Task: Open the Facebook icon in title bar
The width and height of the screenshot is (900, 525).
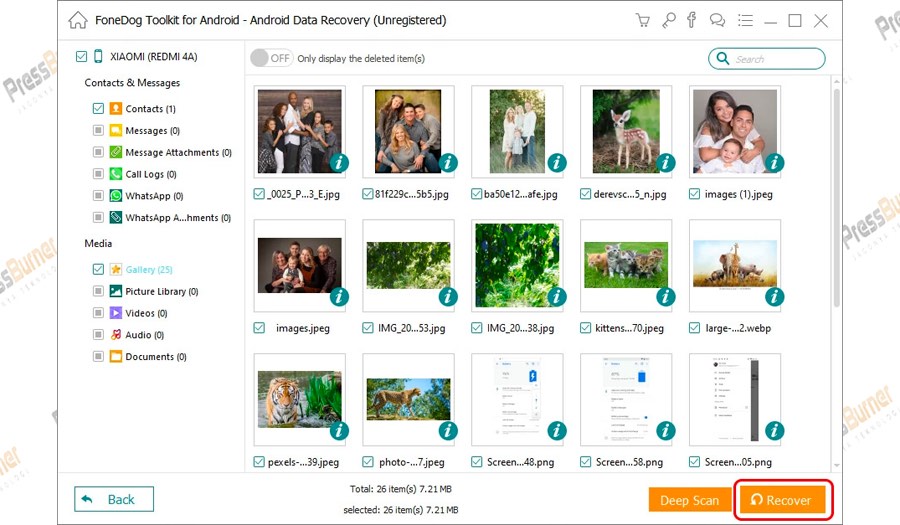Action: pos(691,20)
